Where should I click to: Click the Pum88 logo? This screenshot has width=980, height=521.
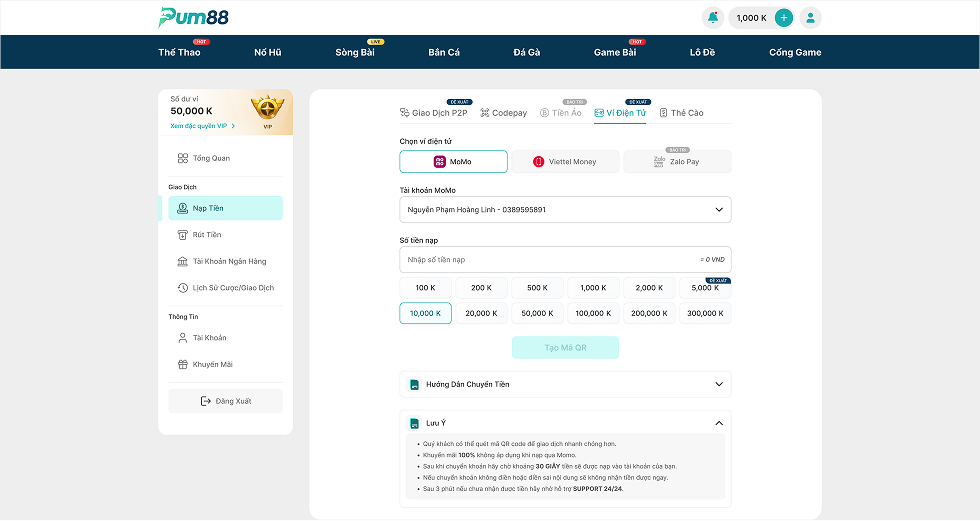193,17
